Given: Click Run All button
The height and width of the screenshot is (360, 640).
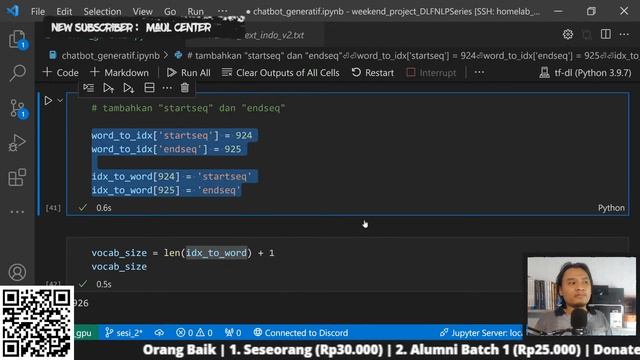Looking at the screenshot, I should 189,73.
